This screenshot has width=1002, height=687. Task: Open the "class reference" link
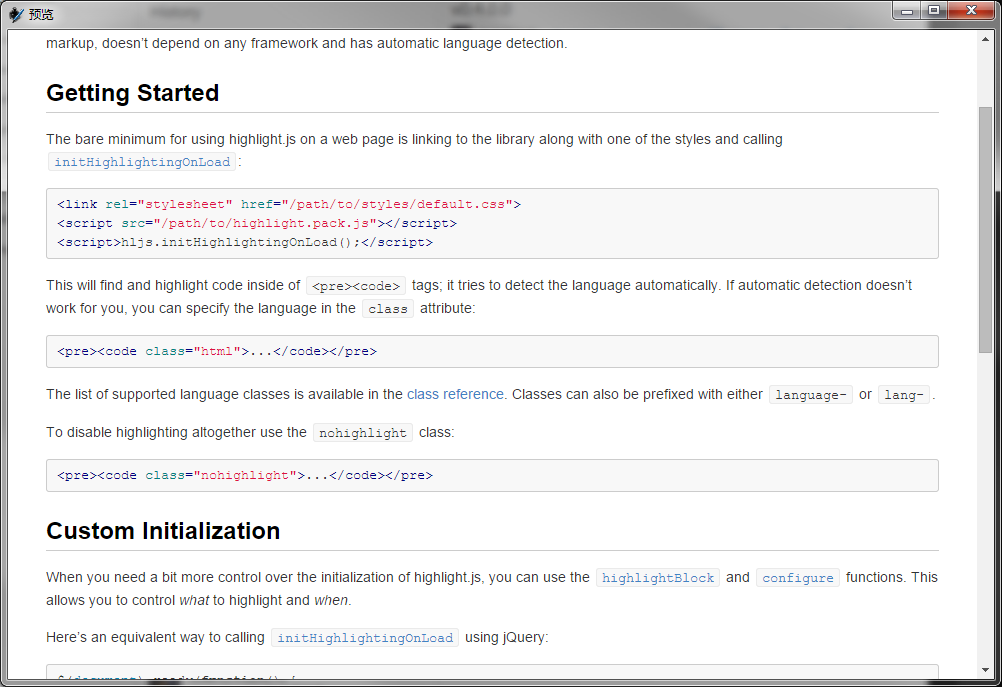(x=455, y=394)
